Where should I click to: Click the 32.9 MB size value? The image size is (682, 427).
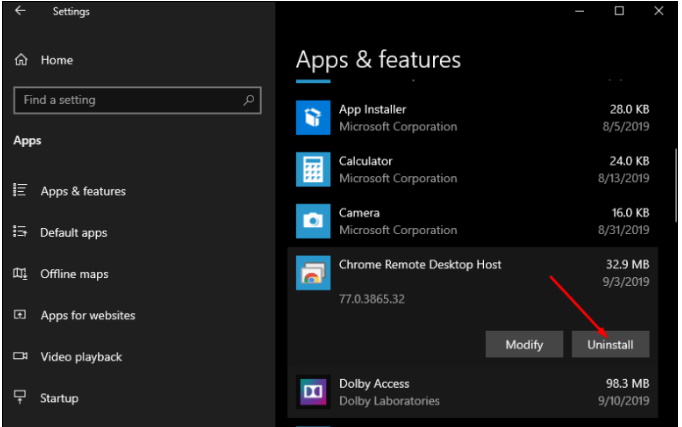click(x=628, y=264)
